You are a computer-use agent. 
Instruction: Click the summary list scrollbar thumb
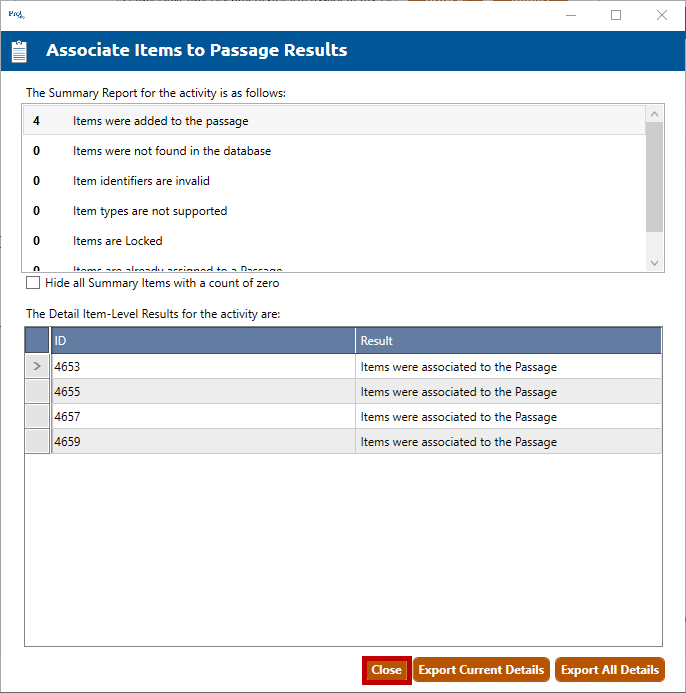(x=654, y=175)
